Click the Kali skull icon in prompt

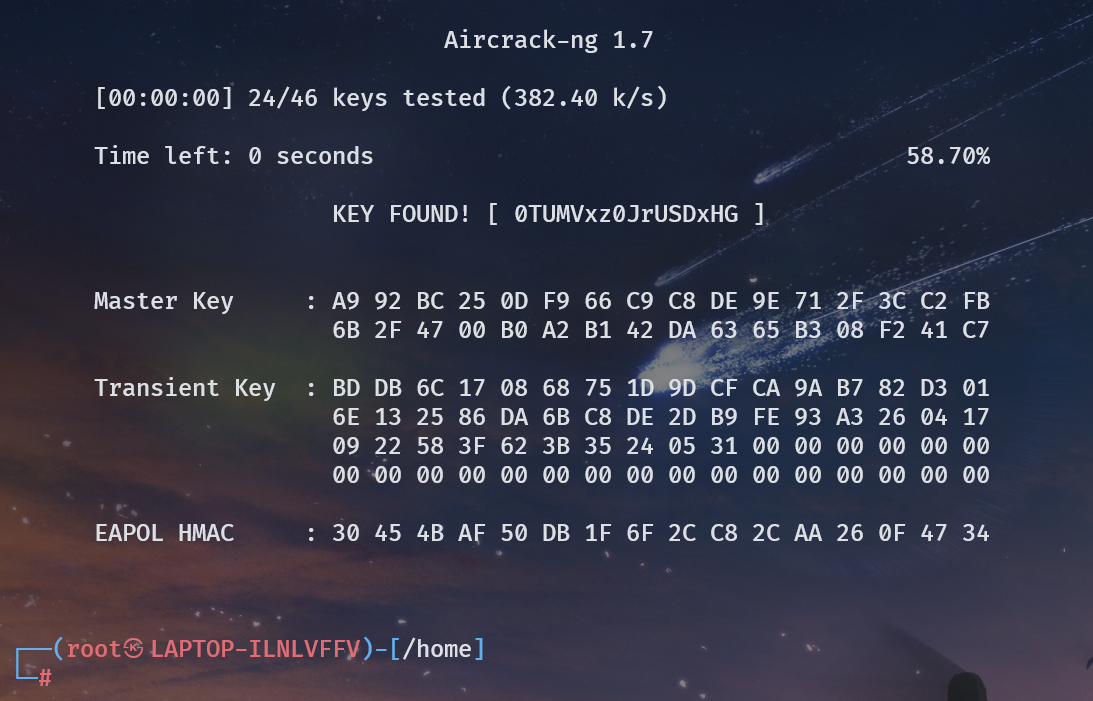tap(134, 649)
